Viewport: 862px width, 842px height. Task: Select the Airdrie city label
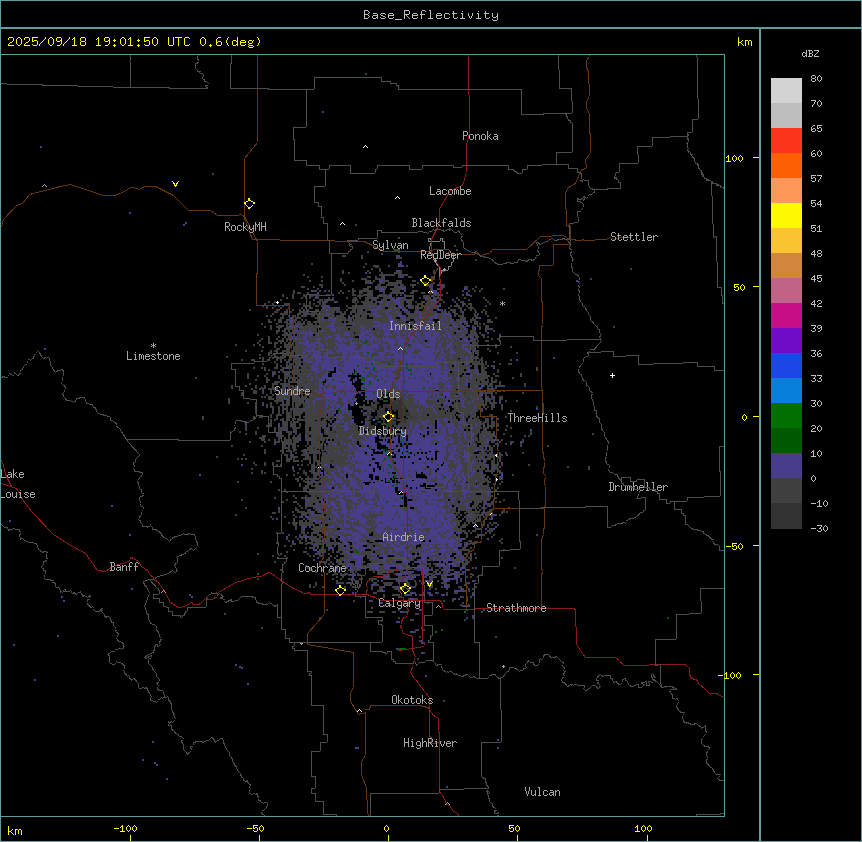point(403,538)
